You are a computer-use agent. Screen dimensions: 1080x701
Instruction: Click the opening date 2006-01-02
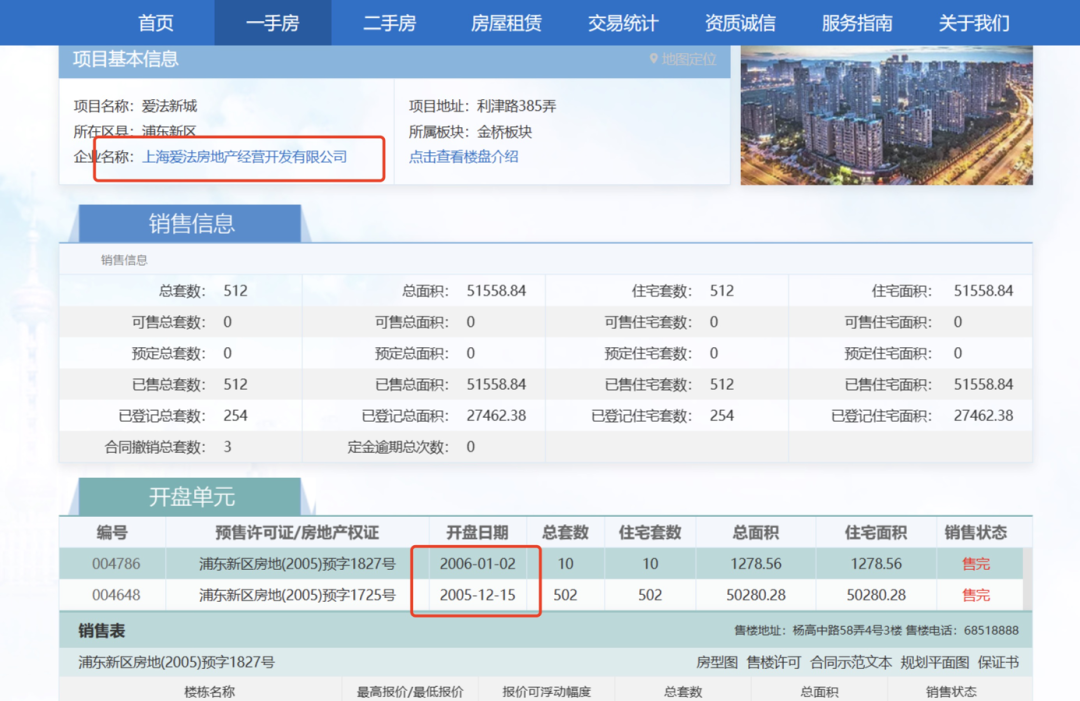tap(477, 564)
